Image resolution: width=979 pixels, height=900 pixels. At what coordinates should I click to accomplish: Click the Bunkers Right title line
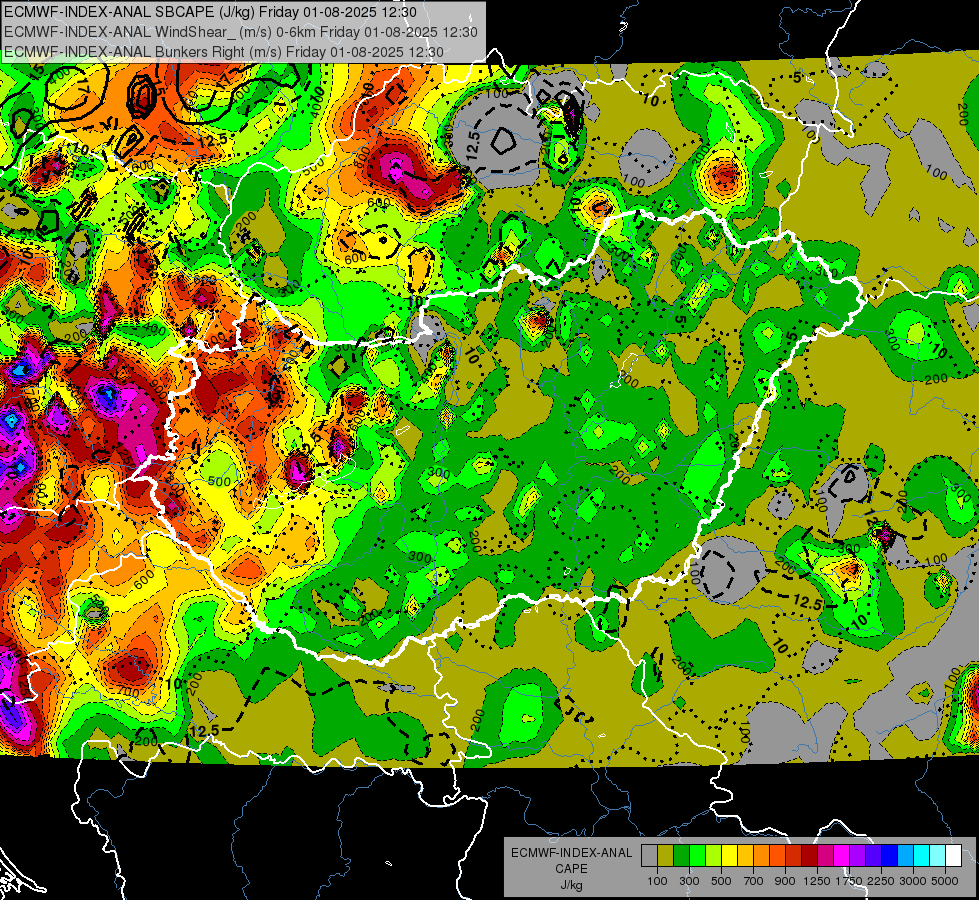tap(224, 52)
